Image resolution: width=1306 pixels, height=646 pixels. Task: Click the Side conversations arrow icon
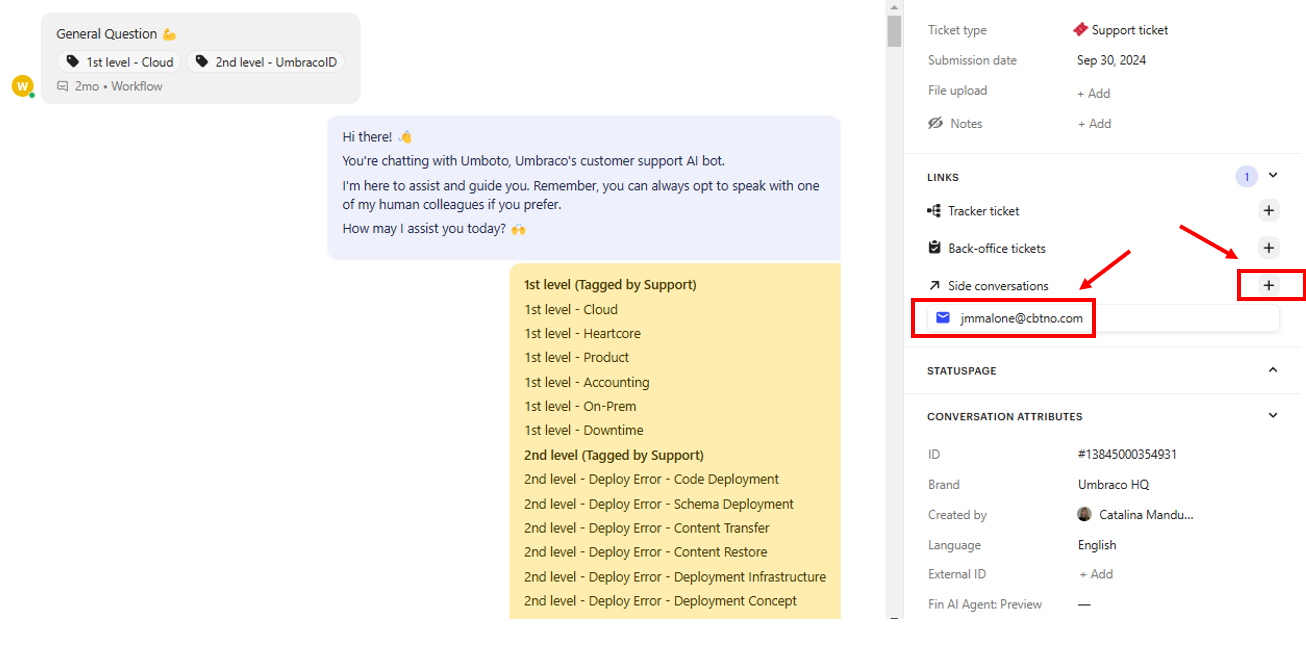pos(934,286)
